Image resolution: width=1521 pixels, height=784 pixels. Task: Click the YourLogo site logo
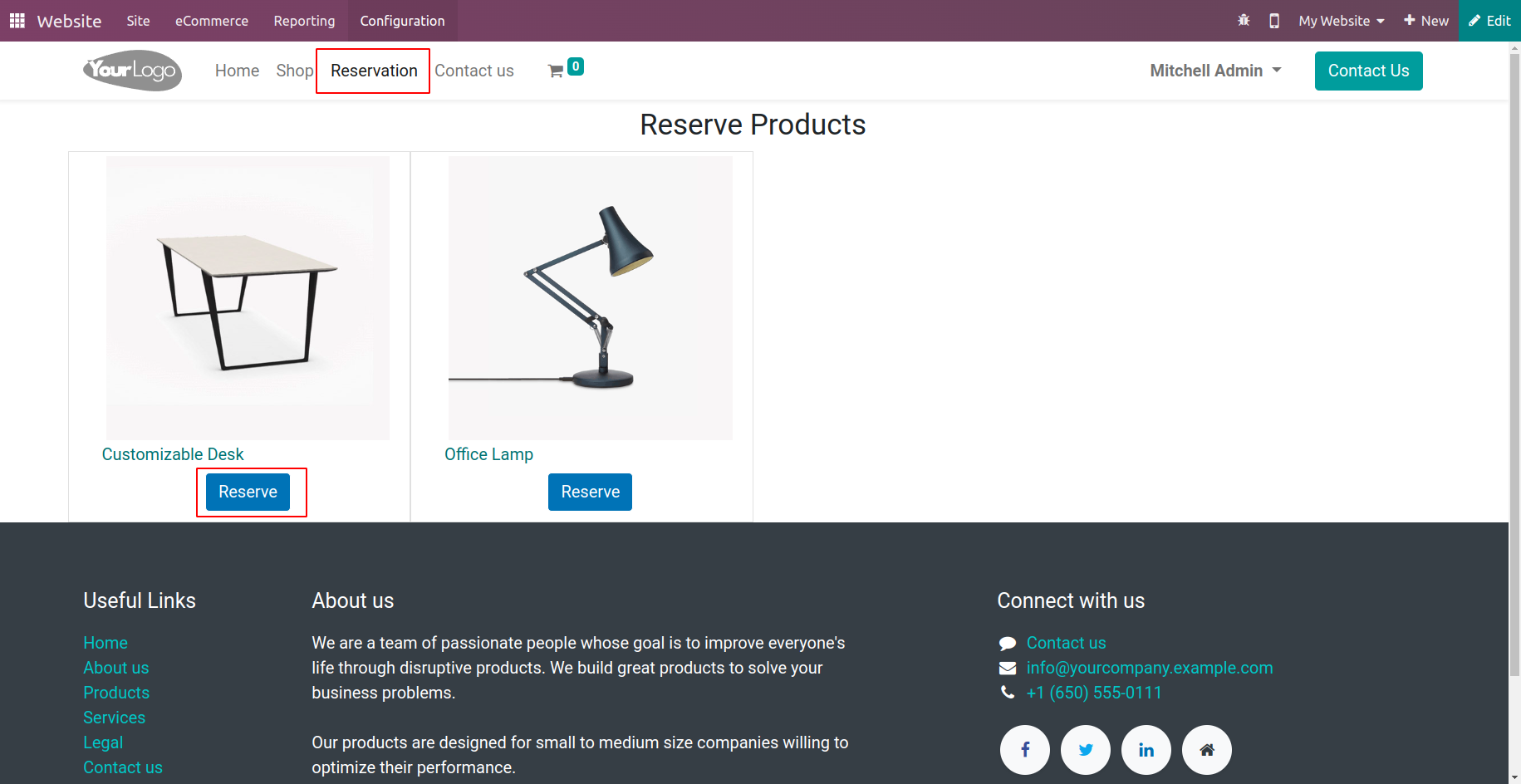point(133,71)
